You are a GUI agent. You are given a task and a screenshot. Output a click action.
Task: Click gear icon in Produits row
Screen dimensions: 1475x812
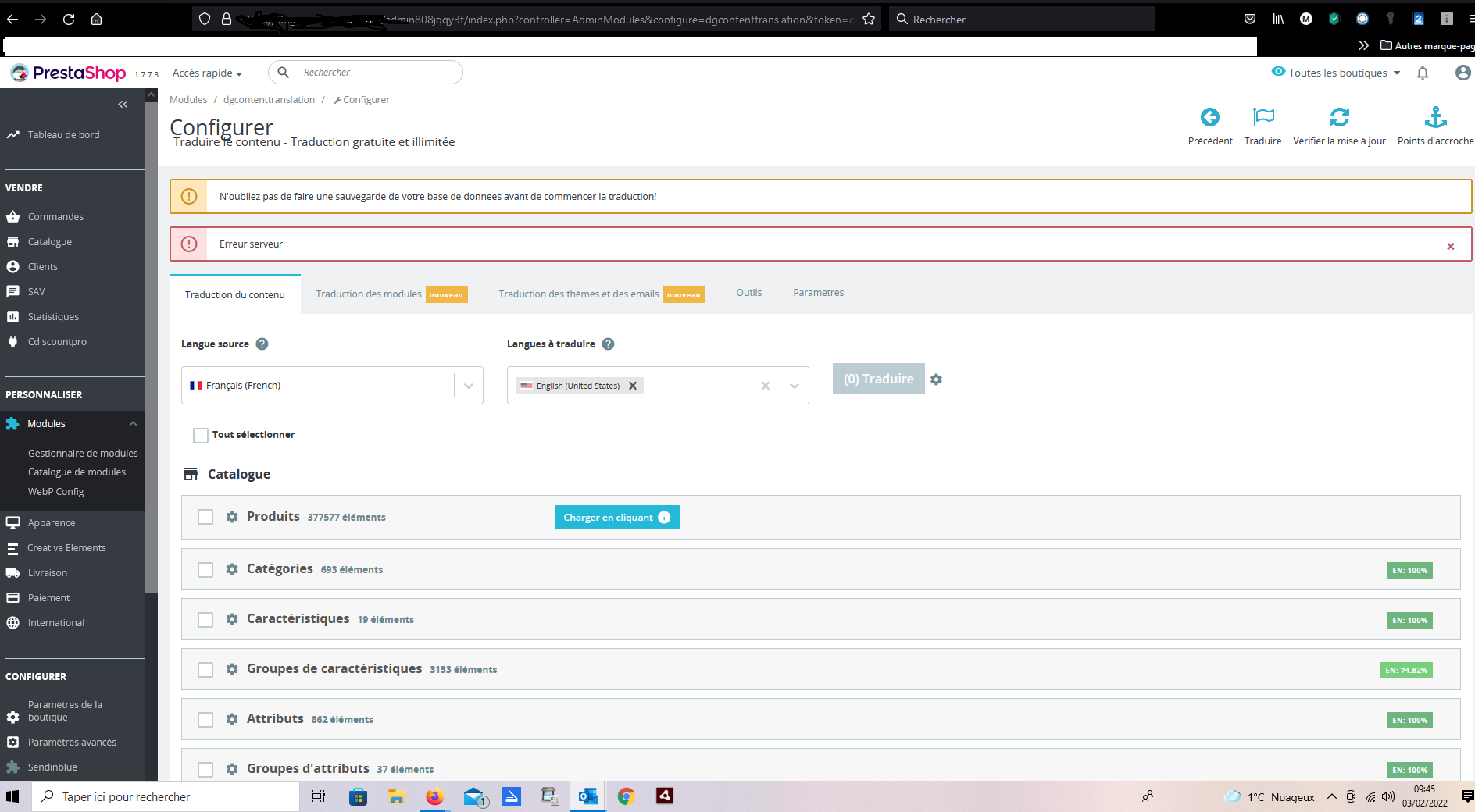coord(232,517)
